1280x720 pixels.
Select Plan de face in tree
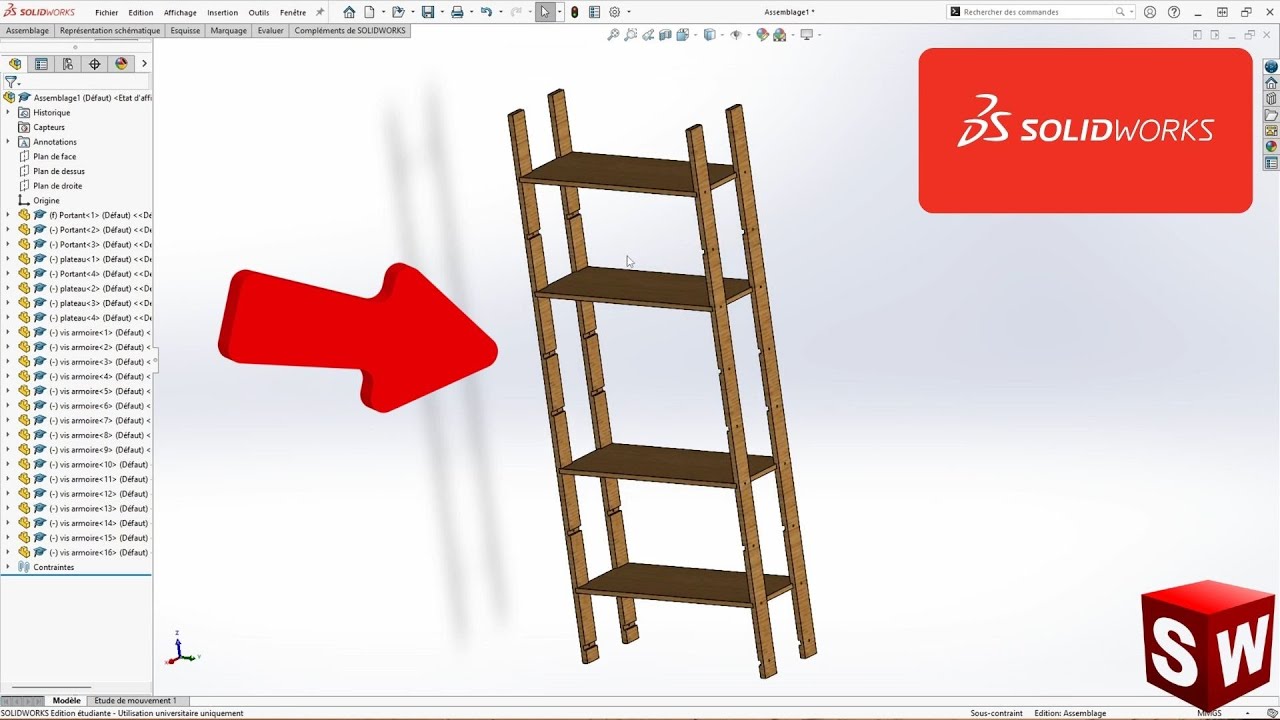(x=55, y=157)
